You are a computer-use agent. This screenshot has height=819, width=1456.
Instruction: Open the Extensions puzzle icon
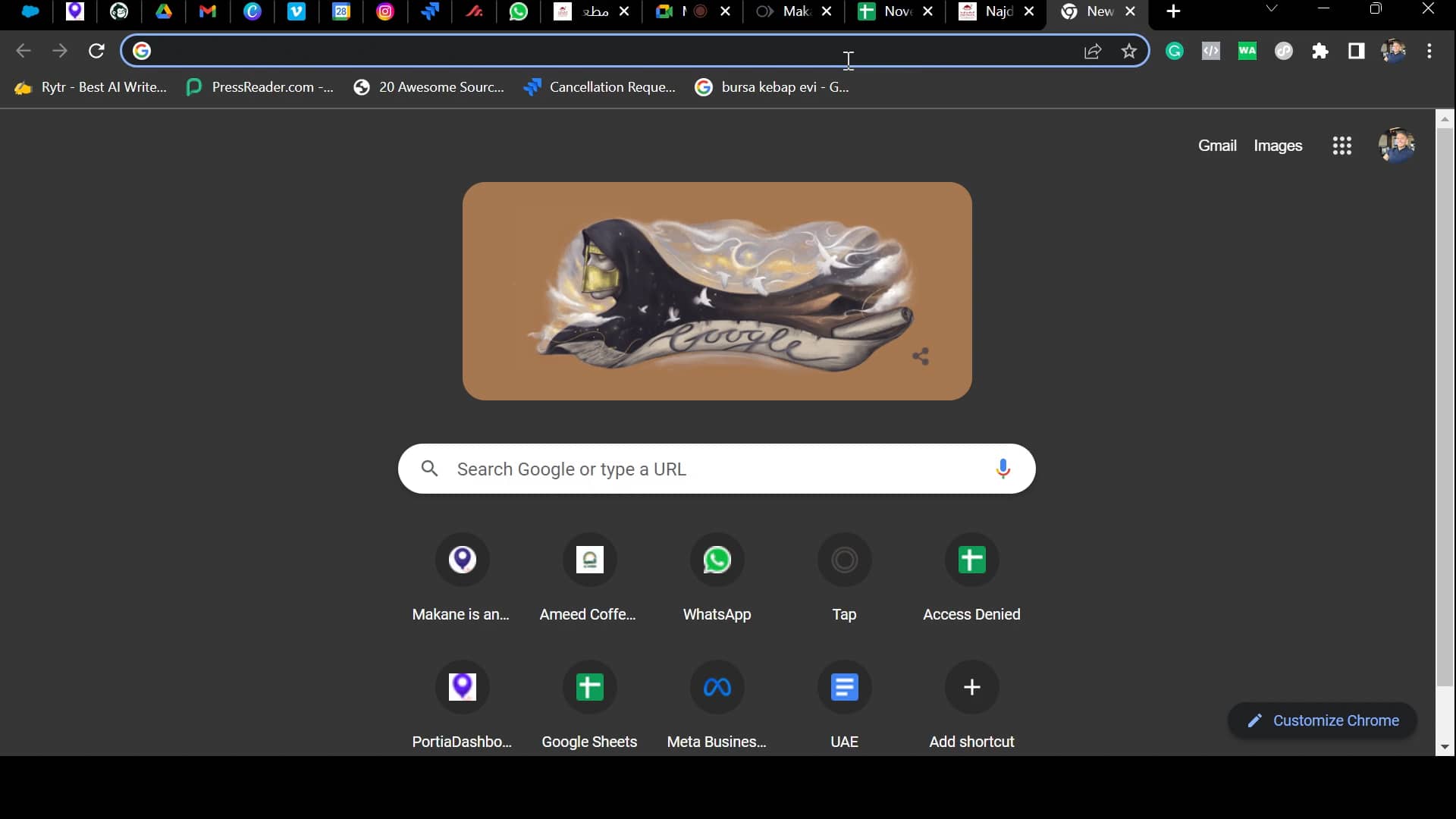[x=1320, y=51]
